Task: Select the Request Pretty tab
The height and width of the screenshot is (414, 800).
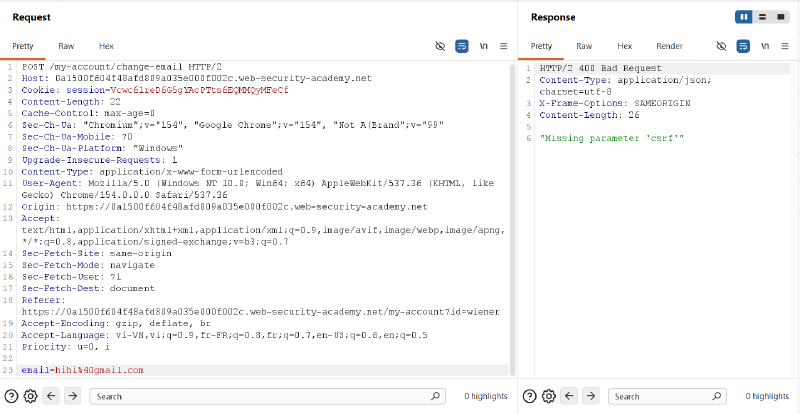Action: pos(23,46)
